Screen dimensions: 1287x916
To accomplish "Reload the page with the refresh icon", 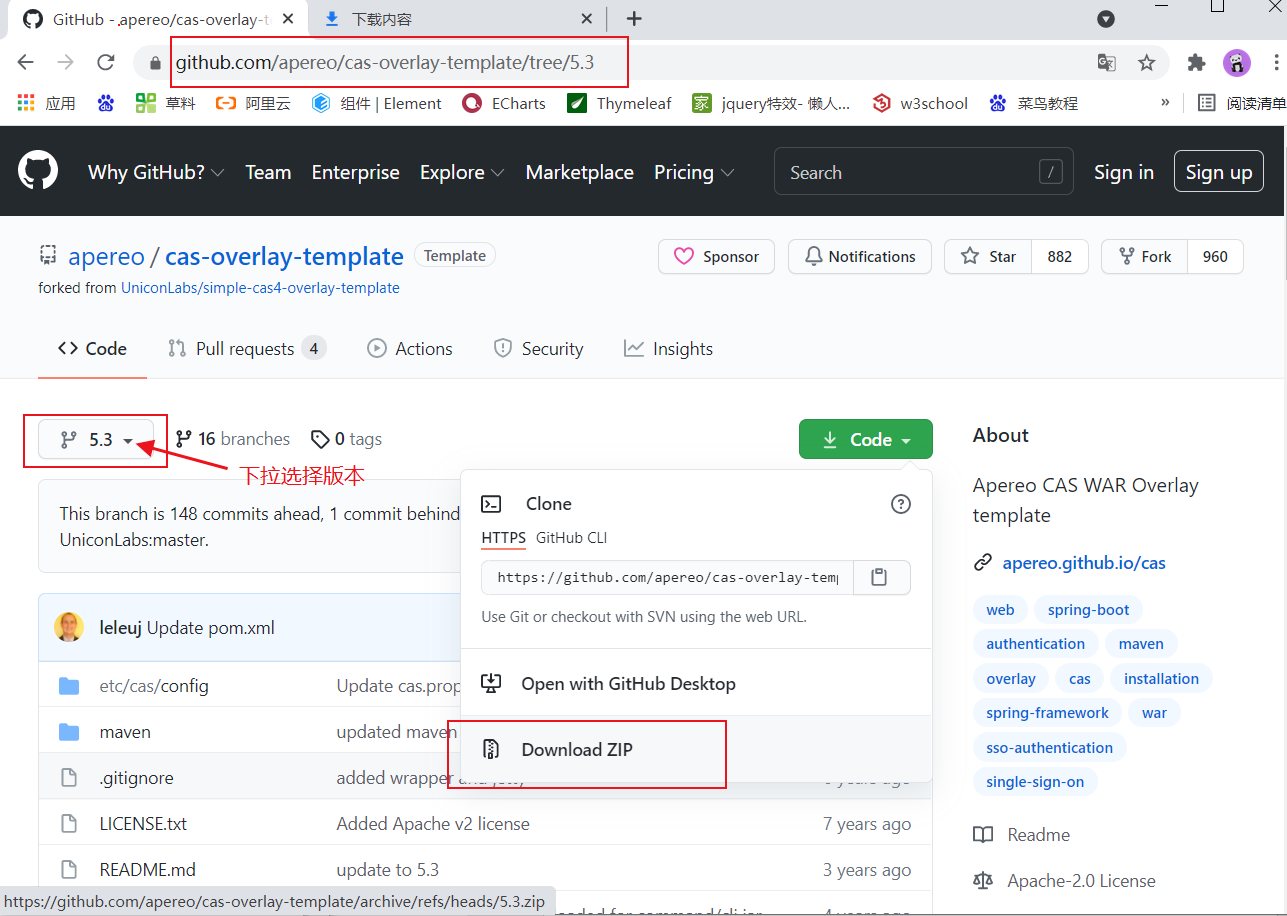I will click(x=106, y=63).
